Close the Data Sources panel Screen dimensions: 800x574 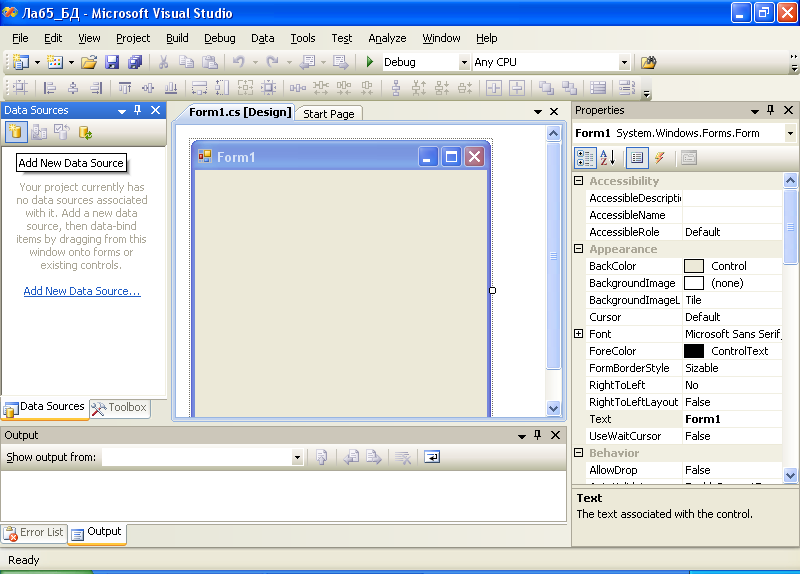[156, 110]
